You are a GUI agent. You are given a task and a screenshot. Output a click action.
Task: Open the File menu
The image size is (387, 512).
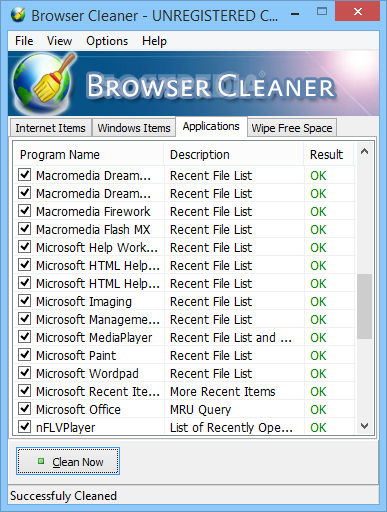24,41
